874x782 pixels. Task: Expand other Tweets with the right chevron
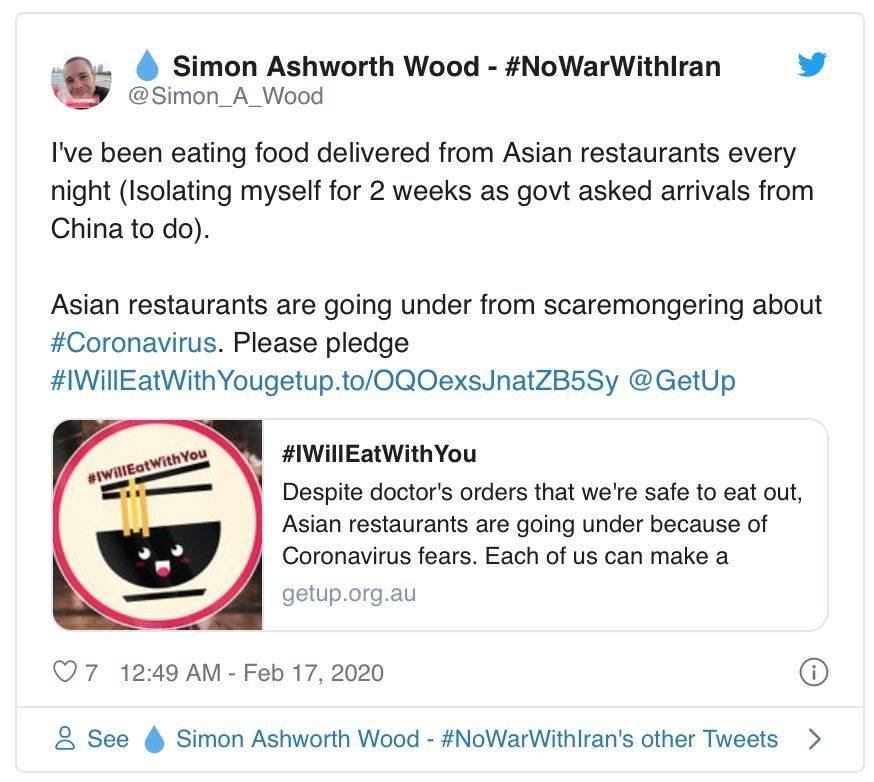click(x=814, y=739)
